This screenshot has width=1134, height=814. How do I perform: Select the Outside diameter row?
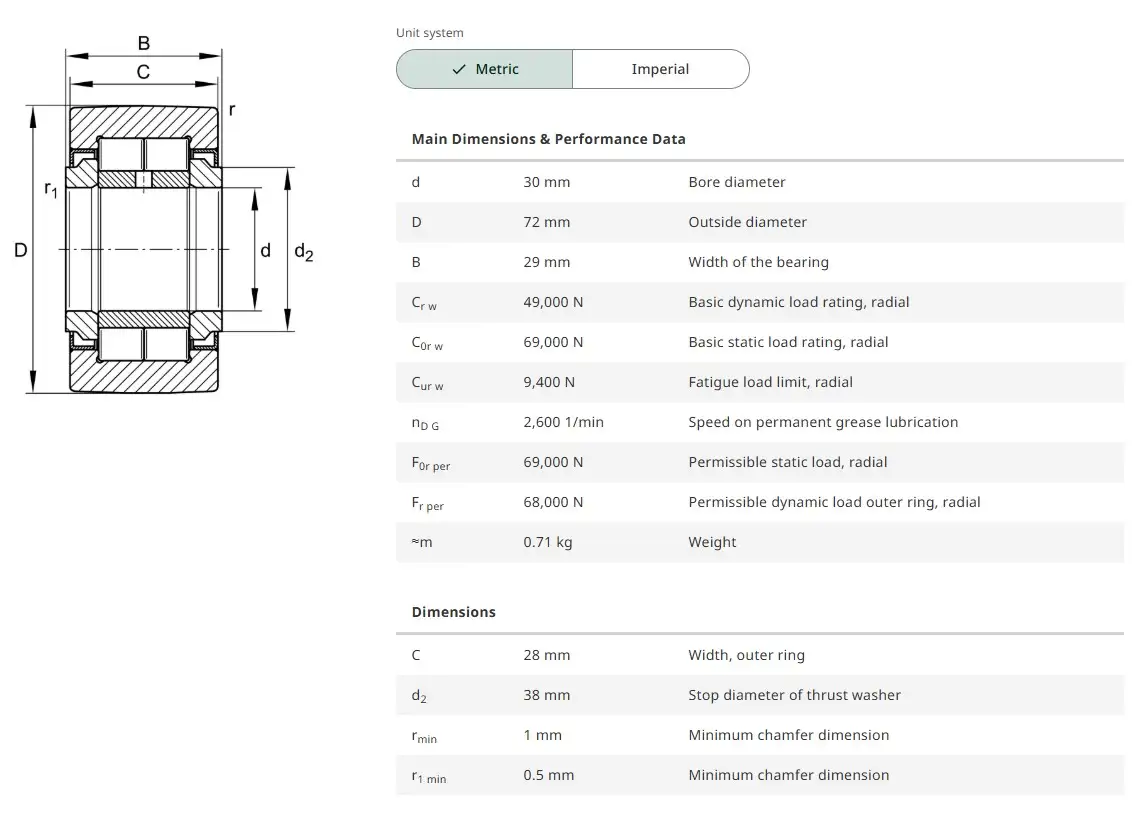759,222
